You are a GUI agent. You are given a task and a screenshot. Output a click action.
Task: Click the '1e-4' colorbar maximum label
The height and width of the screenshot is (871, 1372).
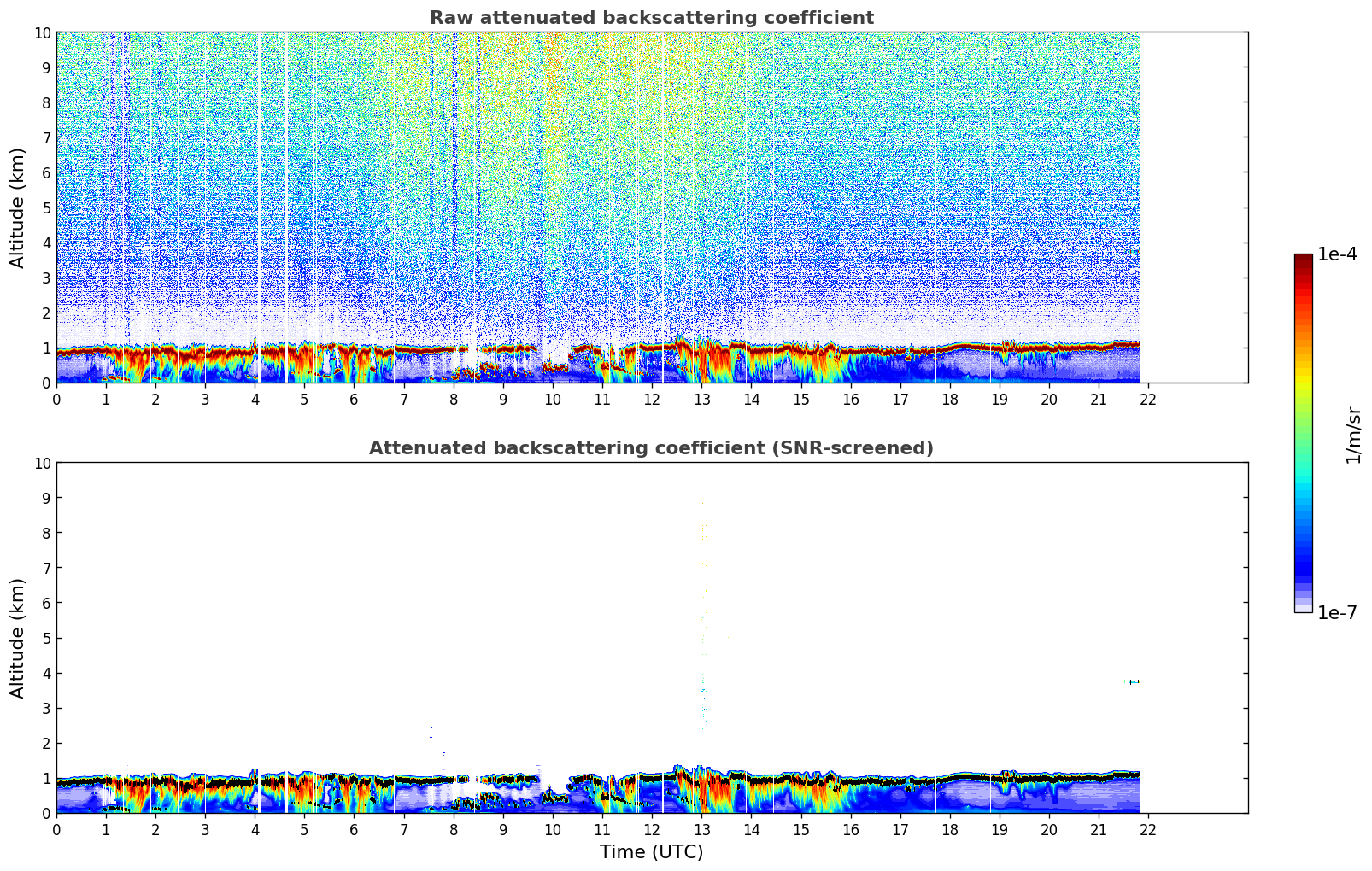click(1336, 254)
